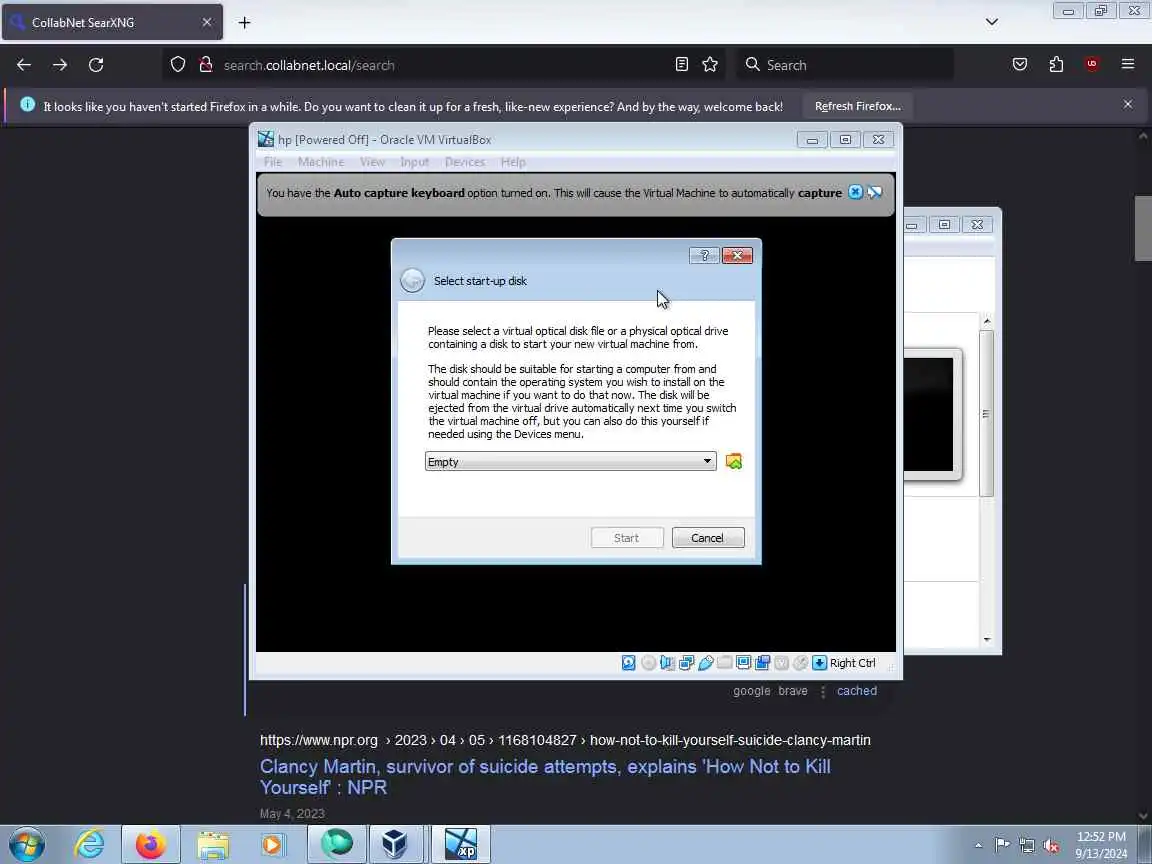Viewport: 1152px width, 864px height.
Task: Close the Firefox refresh notification bar
Action: (1128, 104)
